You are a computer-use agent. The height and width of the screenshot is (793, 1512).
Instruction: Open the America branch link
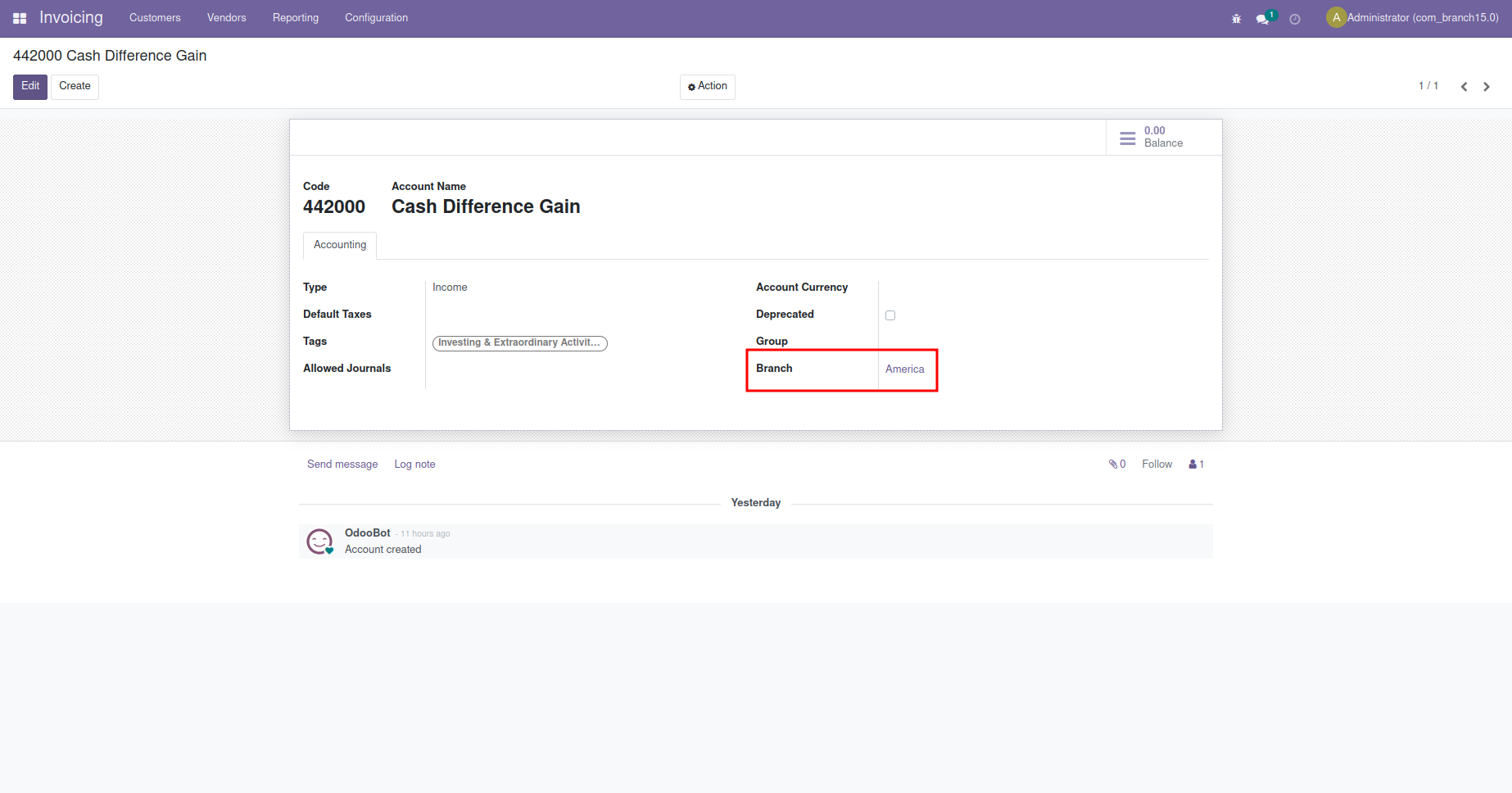[904, 369]
